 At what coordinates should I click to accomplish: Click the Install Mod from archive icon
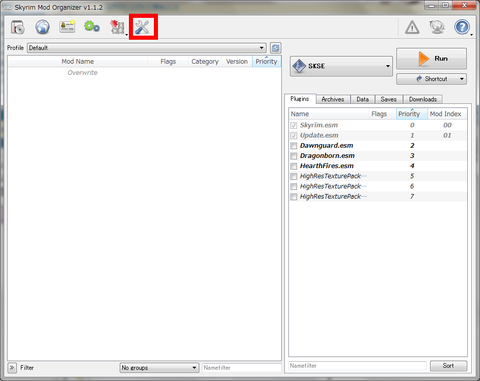coord(18,27)
